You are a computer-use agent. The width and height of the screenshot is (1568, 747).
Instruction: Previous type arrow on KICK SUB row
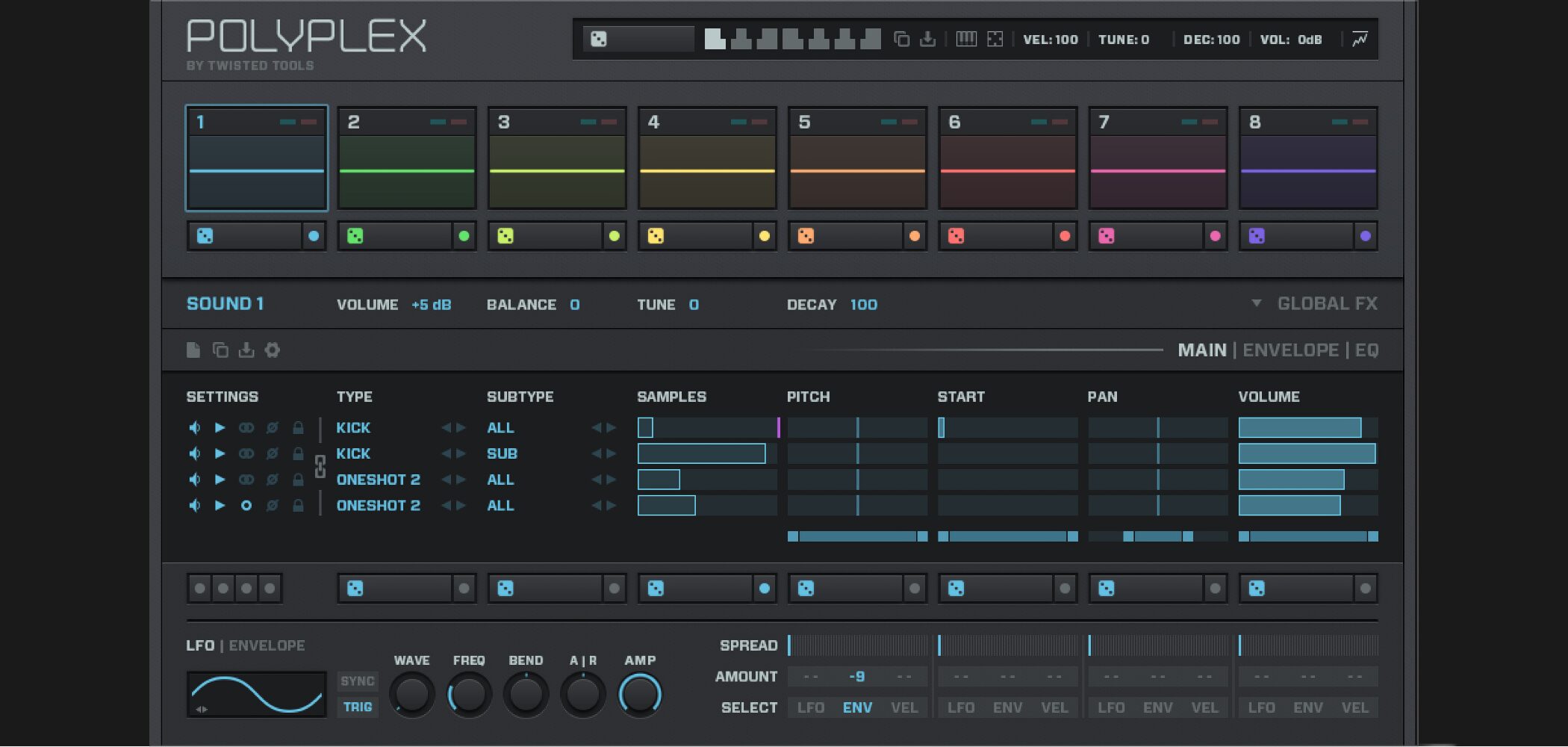(x=446, y=453)
